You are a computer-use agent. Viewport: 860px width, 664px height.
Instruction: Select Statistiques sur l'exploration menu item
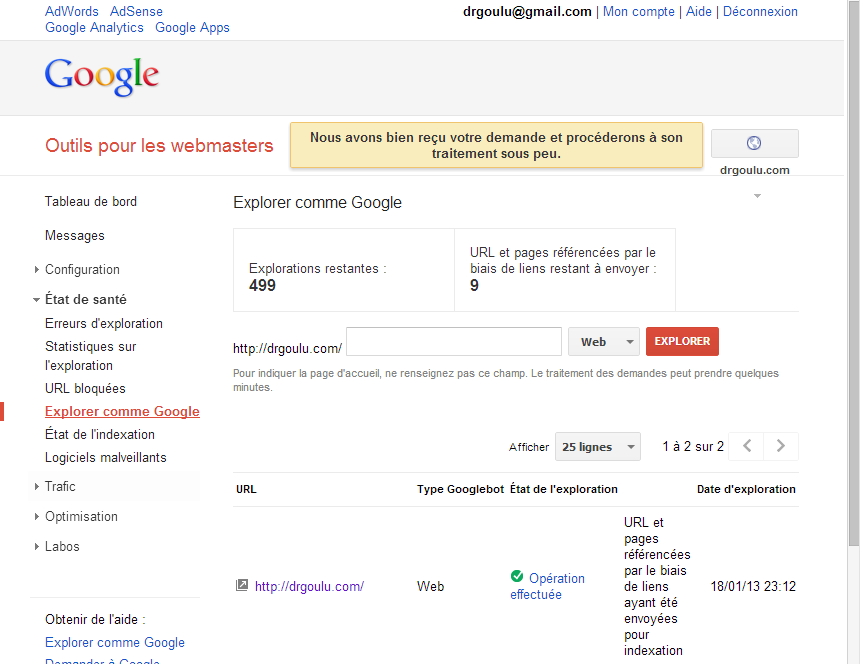(90, 356)
